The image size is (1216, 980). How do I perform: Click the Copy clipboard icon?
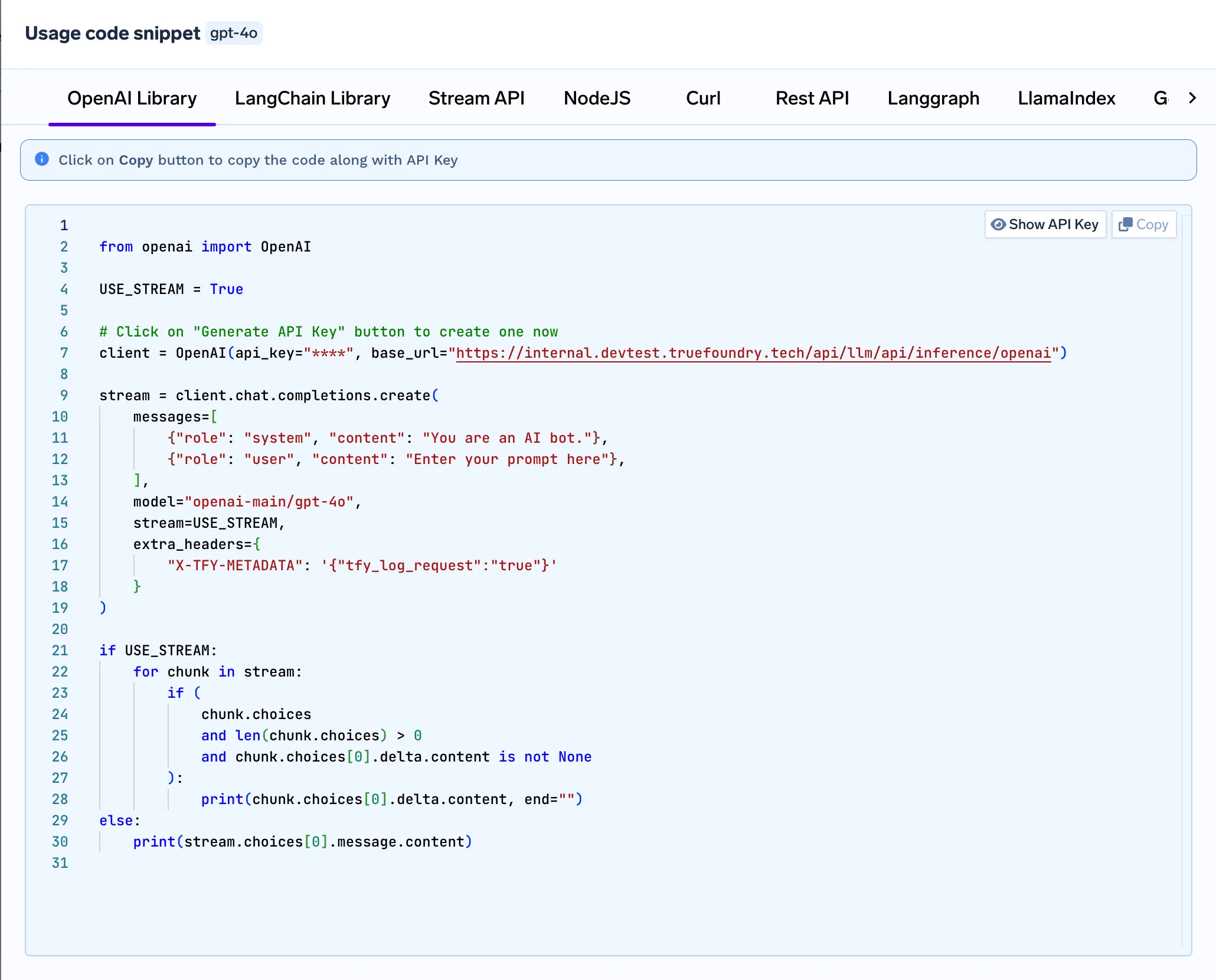(1125, 224)
